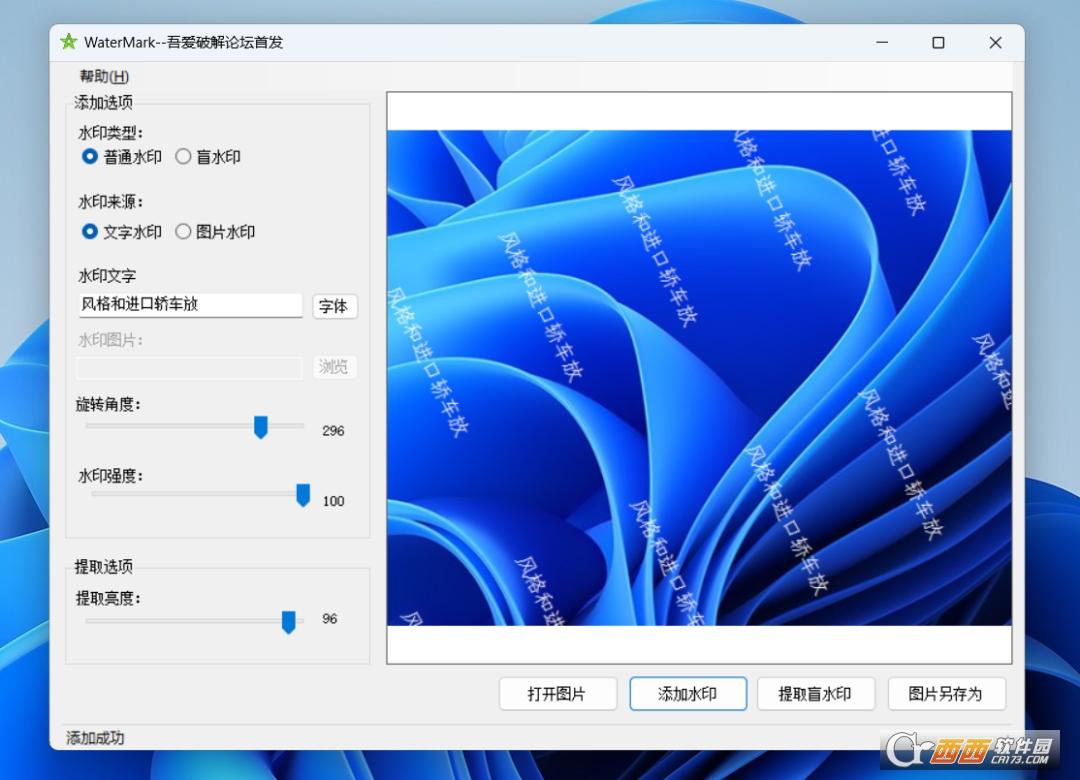The image size is (1080, 780).
Task: Close the WaterMark window
Action: click(995, 43)
